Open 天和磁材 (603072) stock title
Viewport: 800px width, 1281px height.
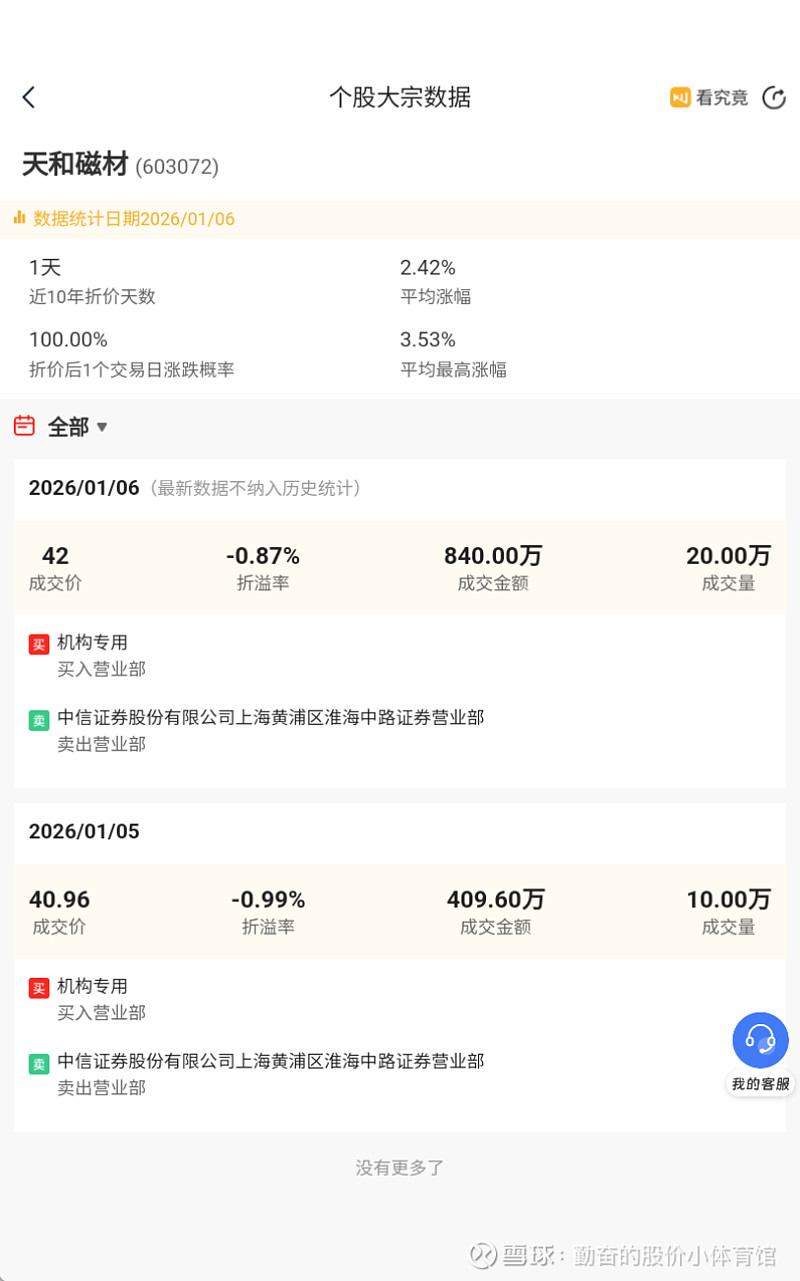pyautogui.click(x=120, y=165)
